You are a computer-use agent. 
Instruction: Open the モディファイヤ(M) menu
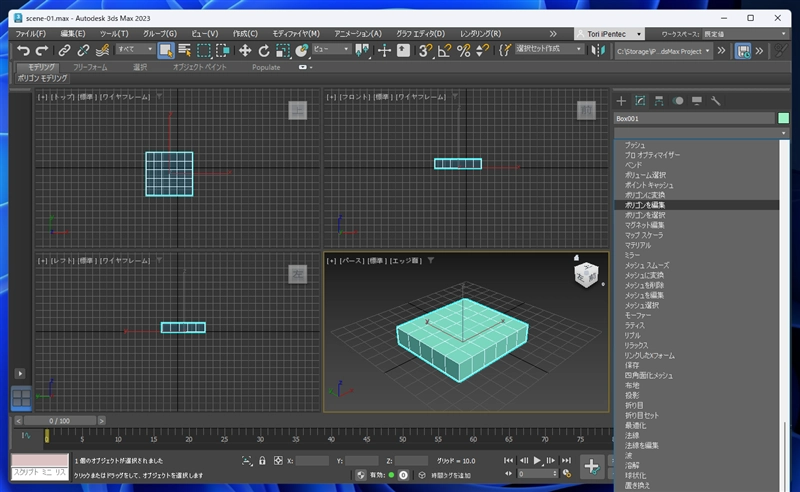coord(296,34)
